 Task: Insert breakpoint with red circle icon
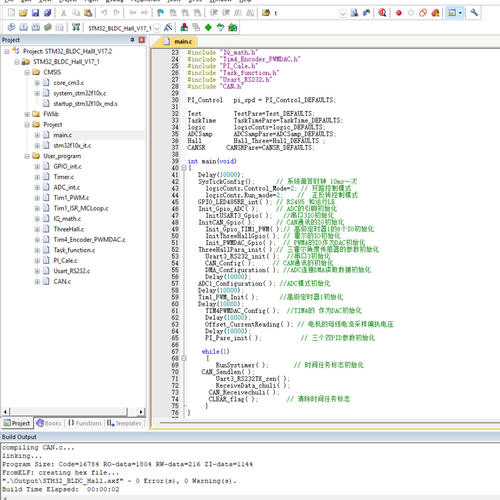click(398, 13)
